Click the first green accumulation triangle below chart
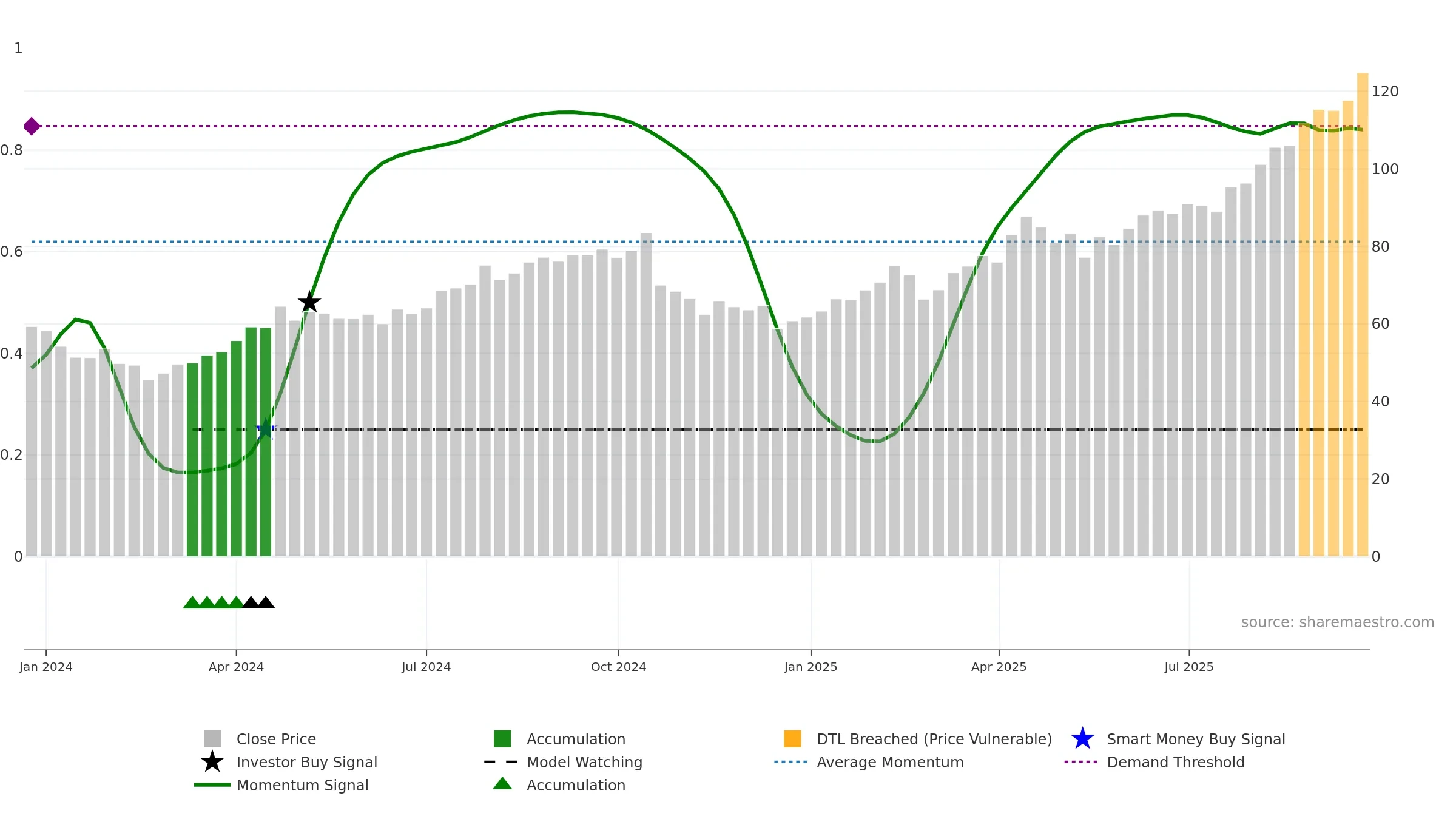Image resolution: width=1456 pixels, height=819 pixels. pyautogui.click(x=192, y=602)
